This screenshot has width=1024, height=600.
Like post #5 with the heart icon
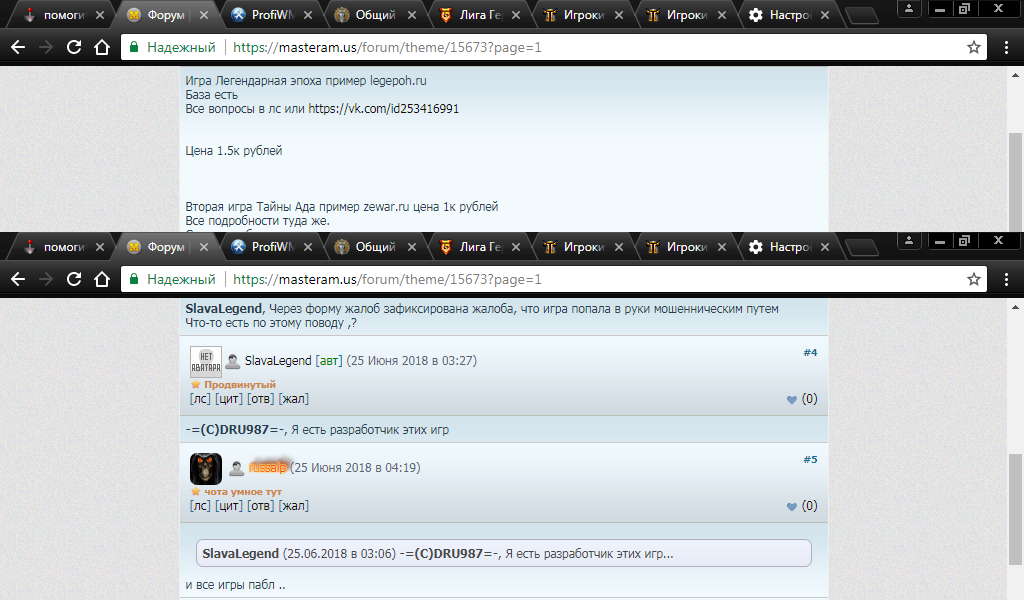coord(792,507)
